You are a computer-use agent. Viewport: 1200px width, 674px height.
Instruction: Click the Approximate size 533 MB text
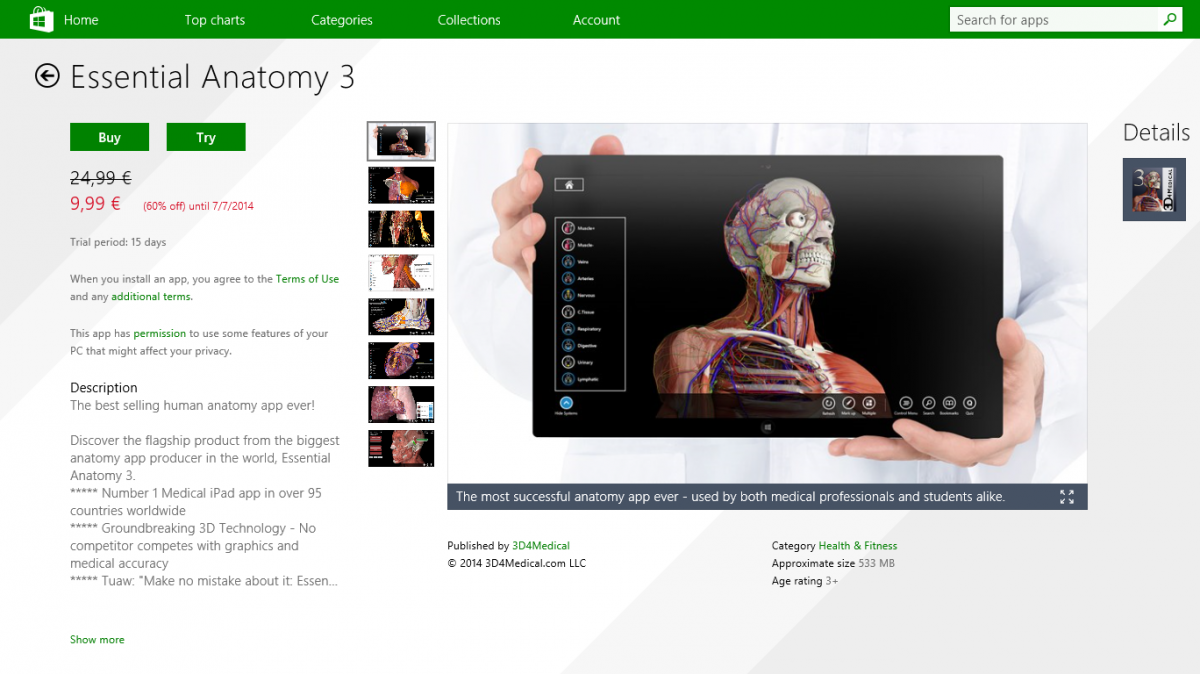click(833, 564)
